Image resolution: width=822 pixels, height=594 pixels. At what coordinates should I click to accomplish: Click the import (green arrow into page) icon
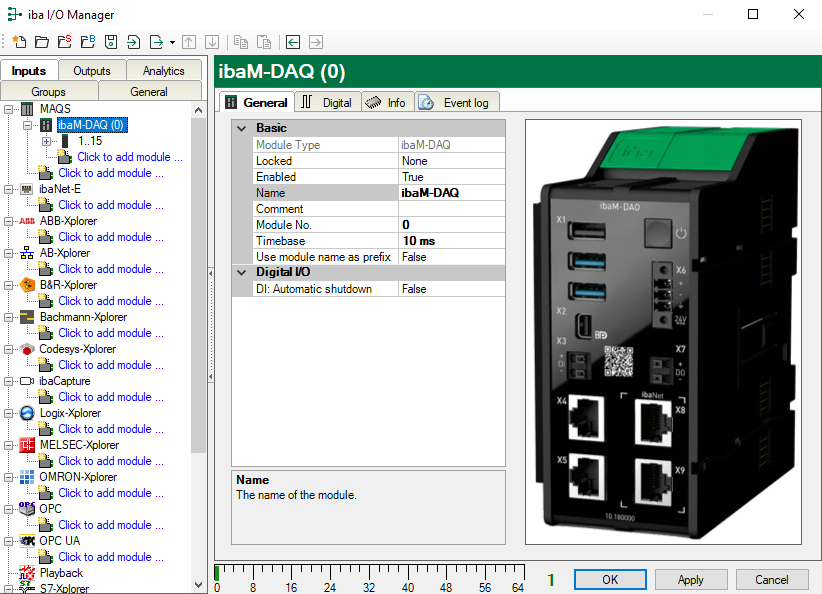coord(133,42)
